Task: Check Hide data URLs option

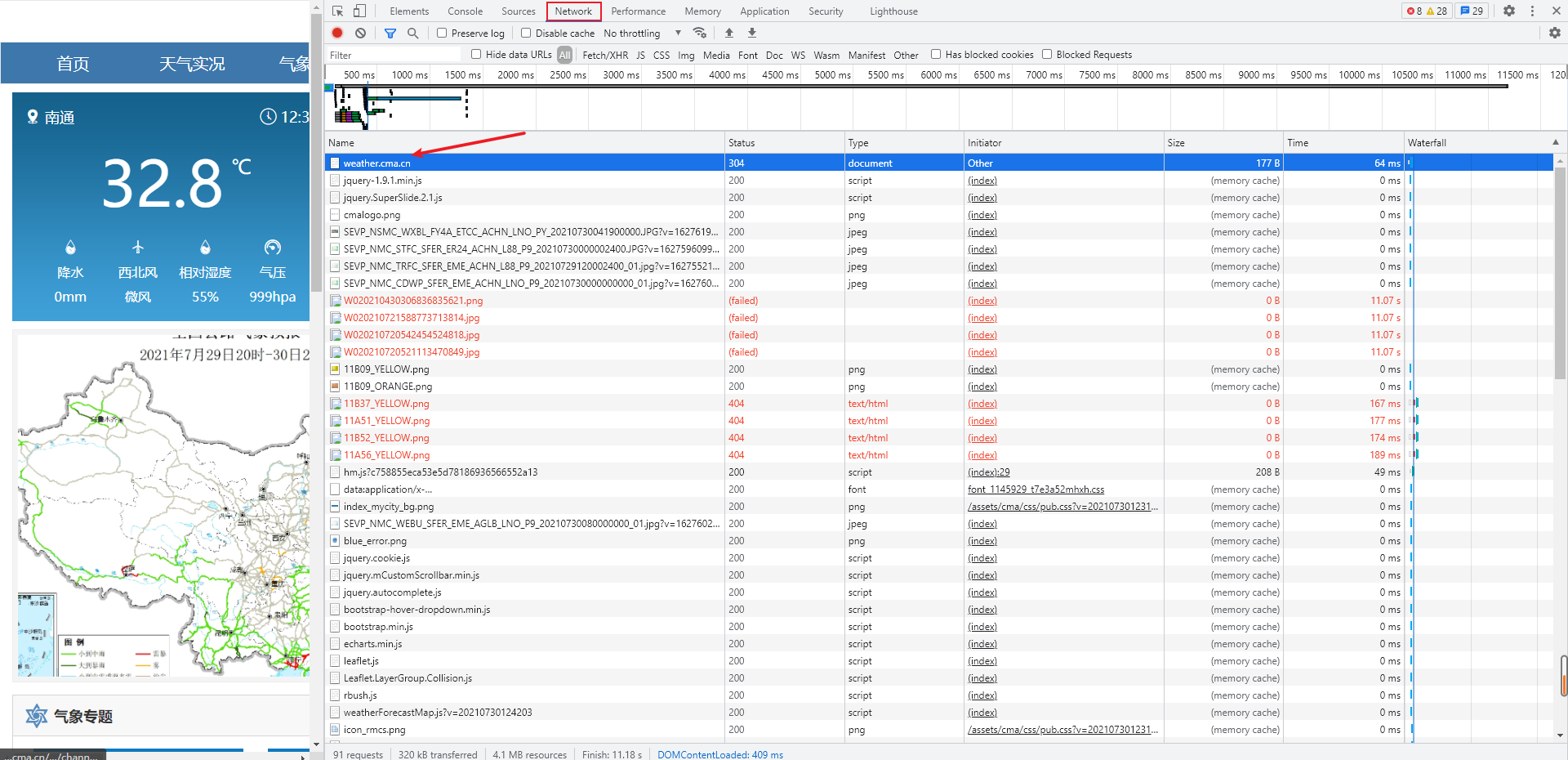Action: pos(476,54)
